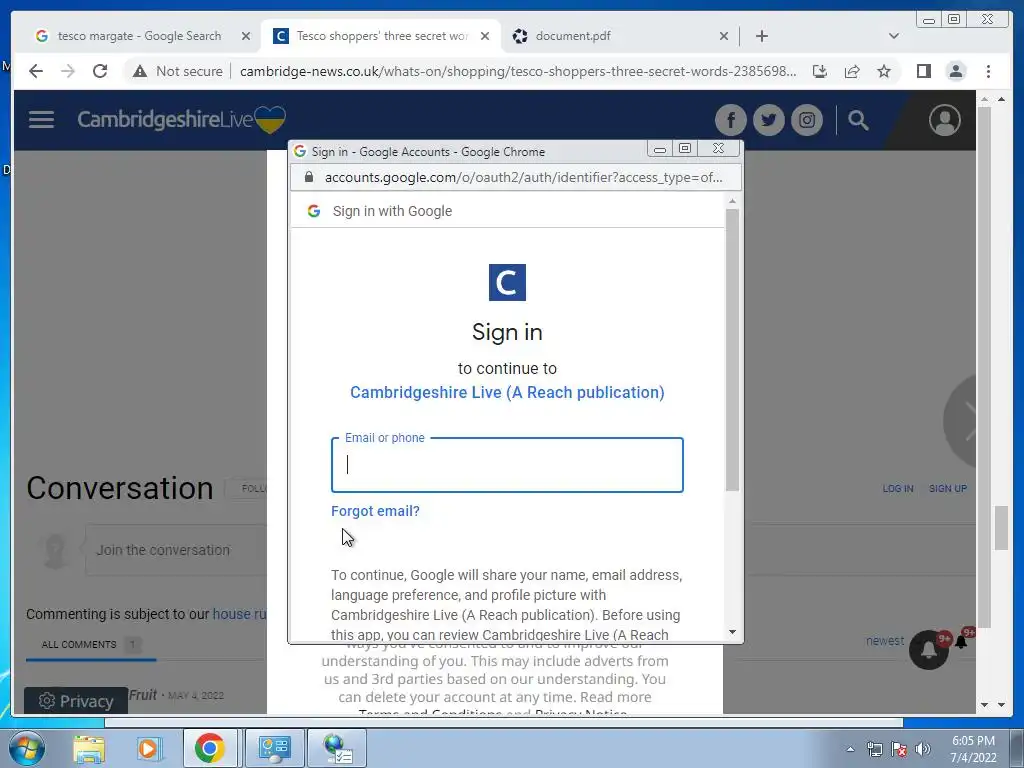This screenshot has height=768, width=1024.
Task: Click Cambridgeshire Live (A Reach publication) link
Action: coord(507,392)
